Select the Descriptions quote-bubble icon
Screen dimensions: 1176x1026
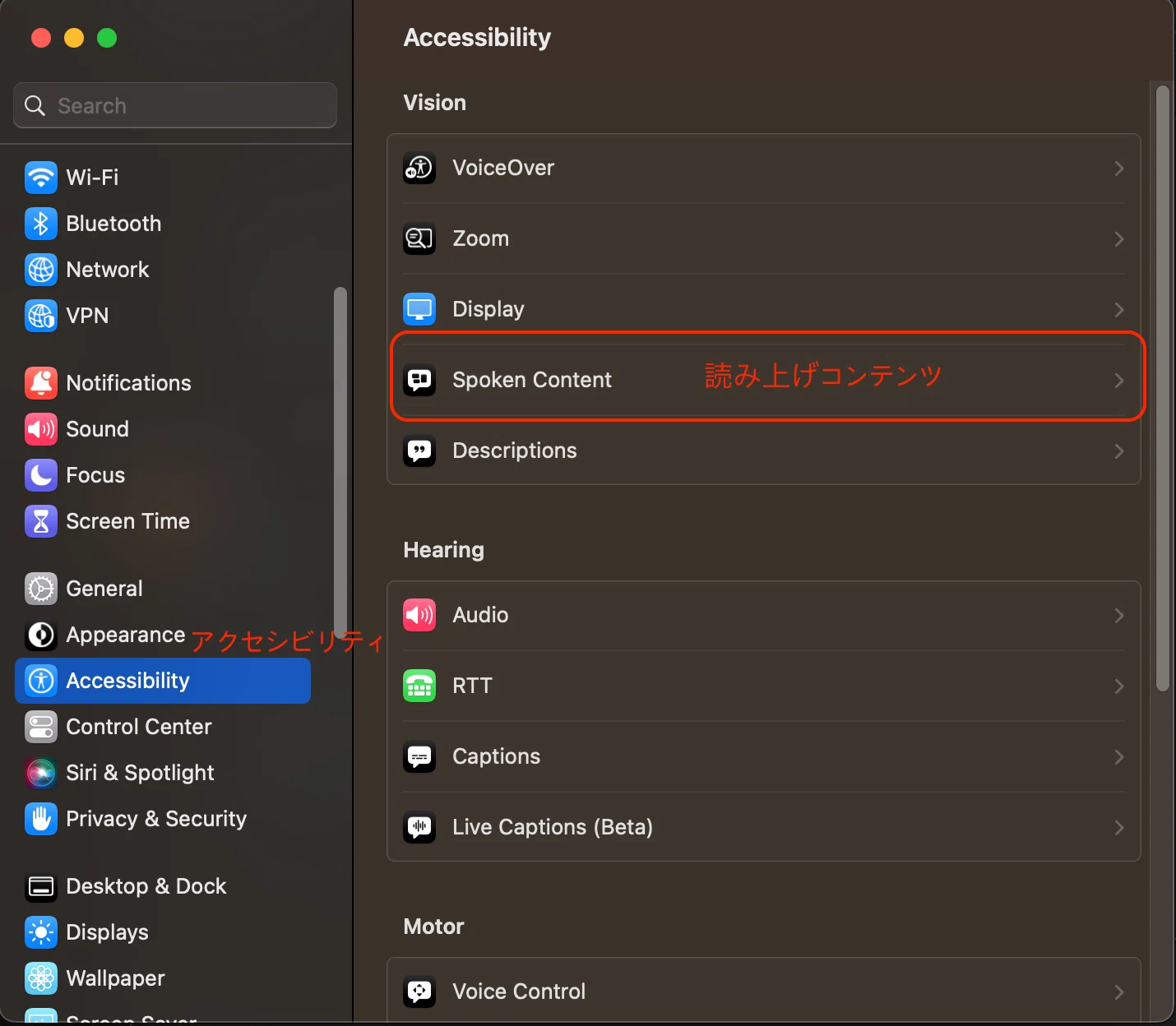pos(419,451)
